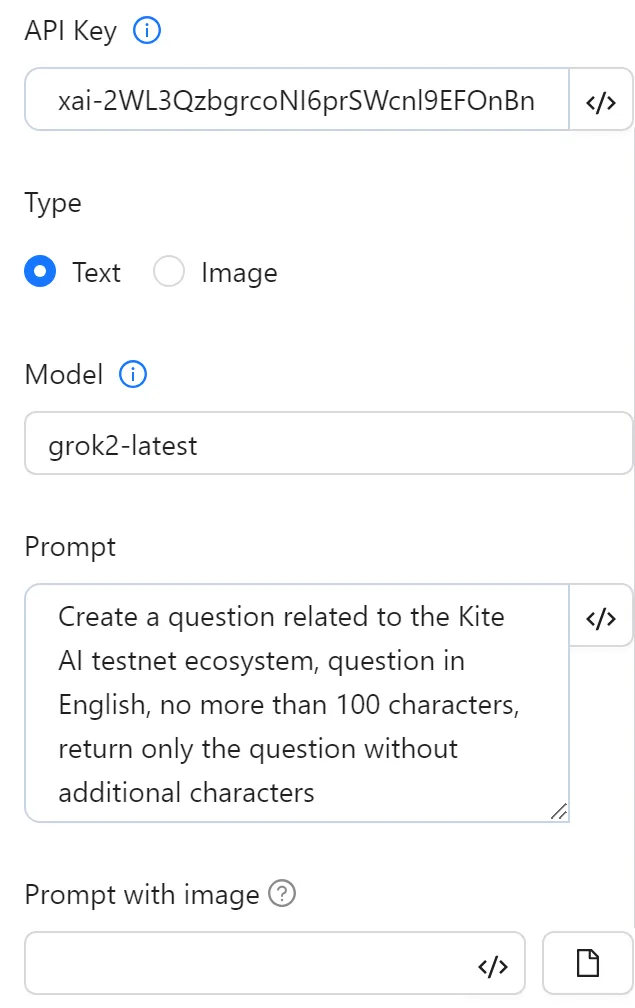Focus the API Key input field
This screenshot has height=1008, width=635.
[296, 101]
